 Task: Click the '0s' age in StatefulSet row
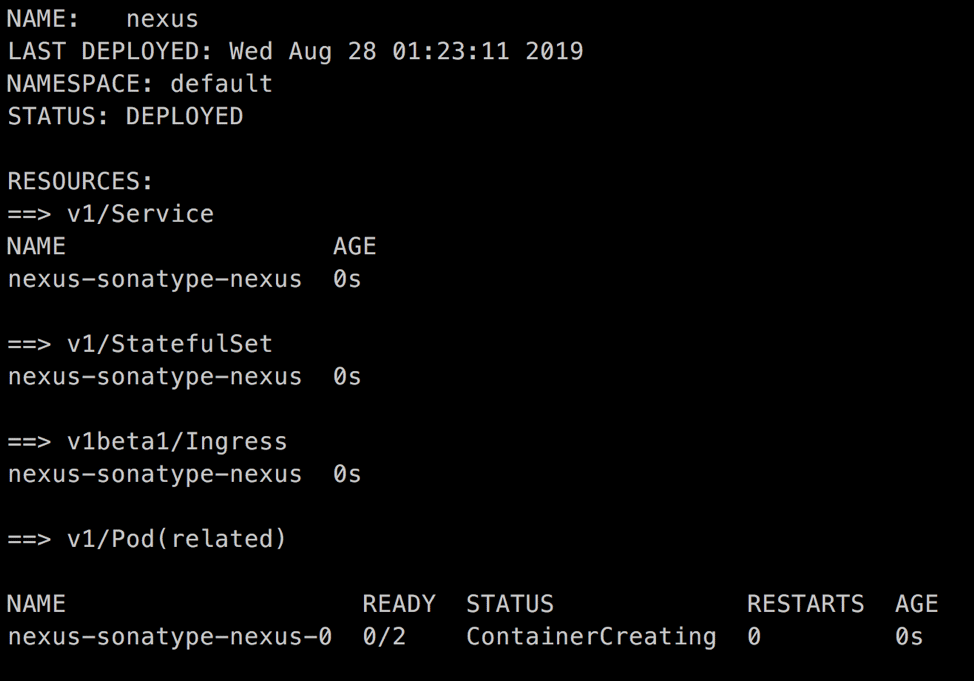point(347,377)
